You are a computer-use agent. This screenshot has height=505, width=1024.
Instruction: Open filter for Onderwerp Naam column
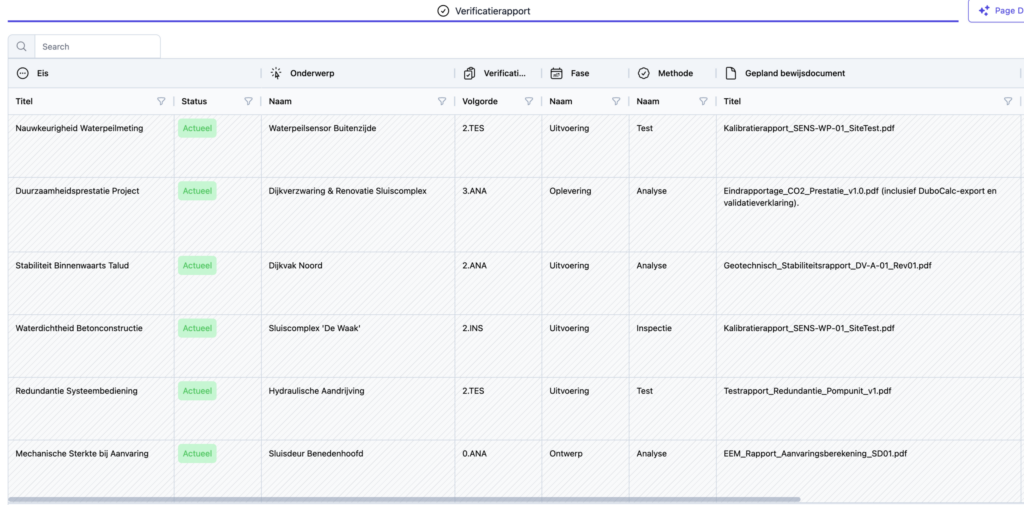[442, 101]
